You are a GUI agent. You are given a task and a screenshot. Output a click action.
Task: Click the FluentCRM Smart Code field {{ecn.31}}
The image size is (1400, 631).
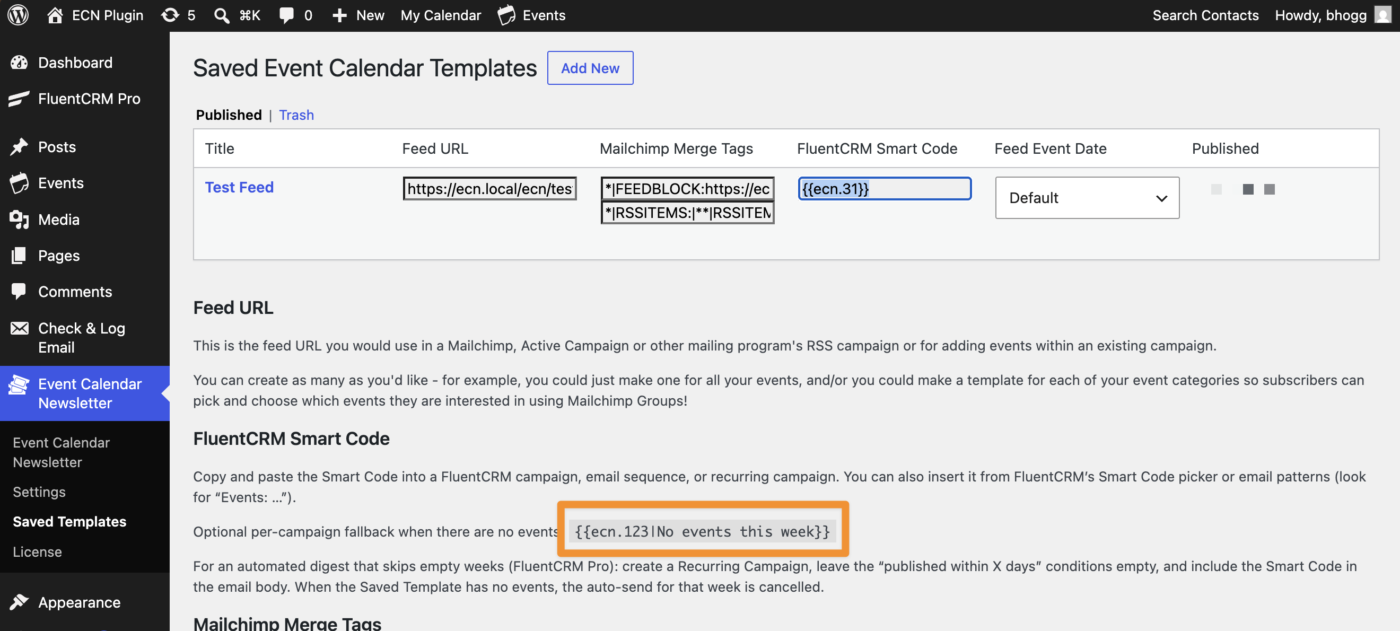pos(884,188)
